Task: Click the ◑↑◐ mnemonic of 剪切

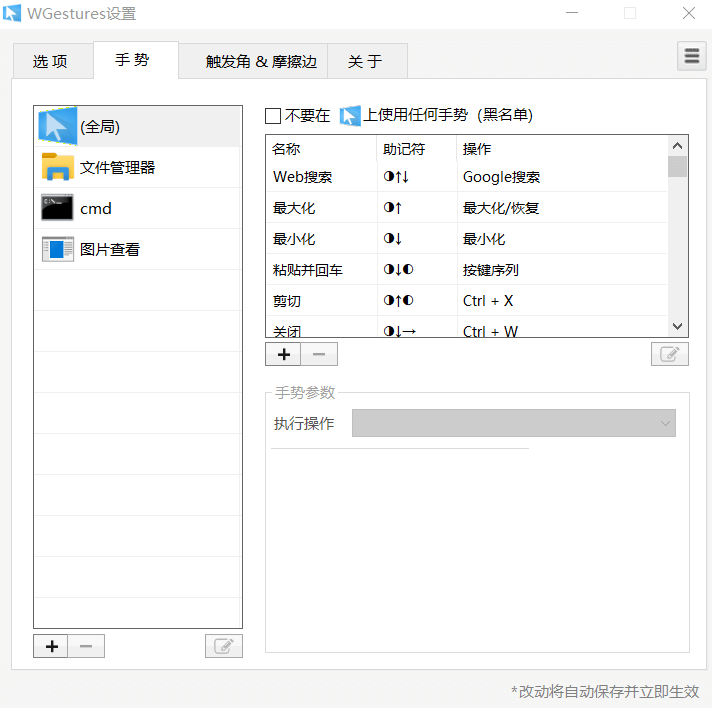Action: tap(398, 301)
